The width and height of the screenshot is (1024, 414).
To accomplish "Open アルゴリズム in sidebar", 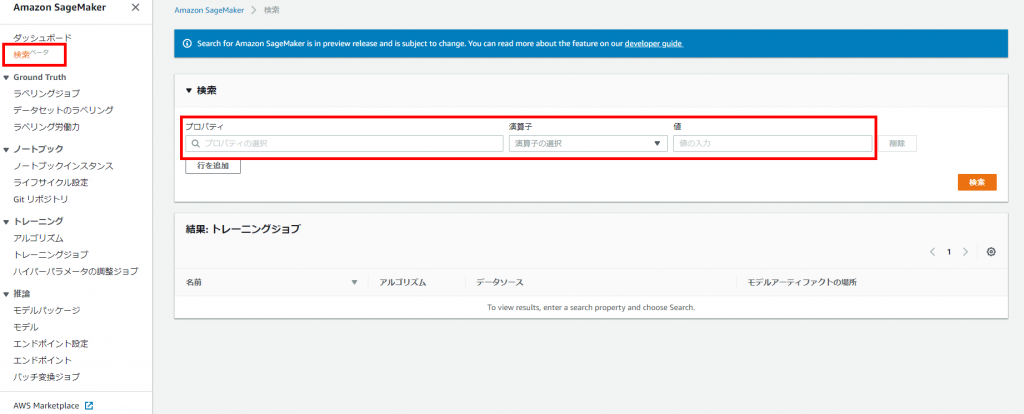I will coord(39,238).
